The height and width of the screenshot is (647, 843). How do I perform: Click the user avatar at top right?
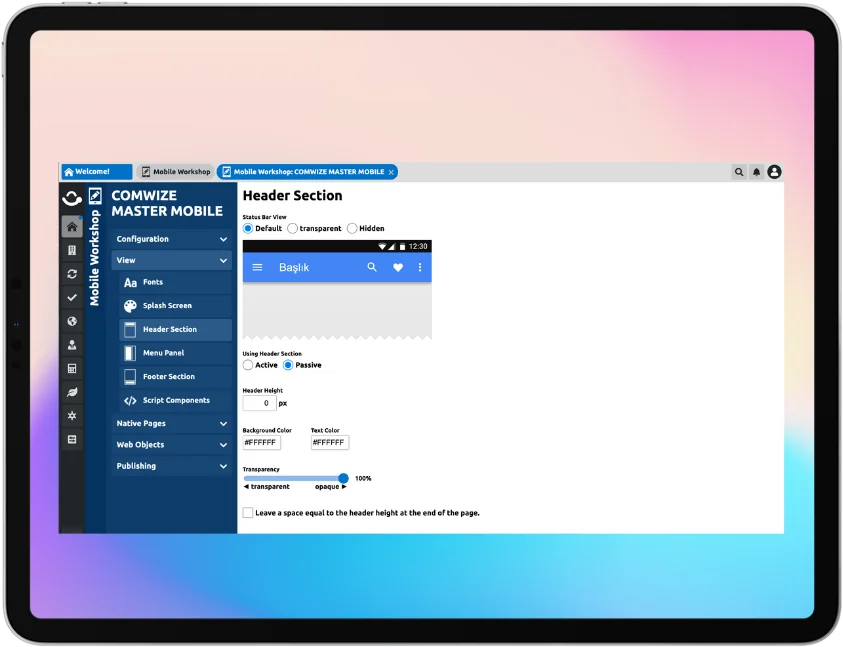pos(773,171)
